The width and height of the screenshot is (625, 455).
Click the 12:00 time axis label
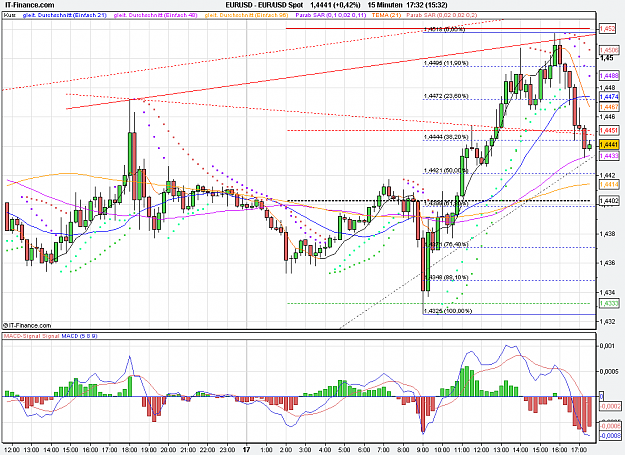point(12,450)
